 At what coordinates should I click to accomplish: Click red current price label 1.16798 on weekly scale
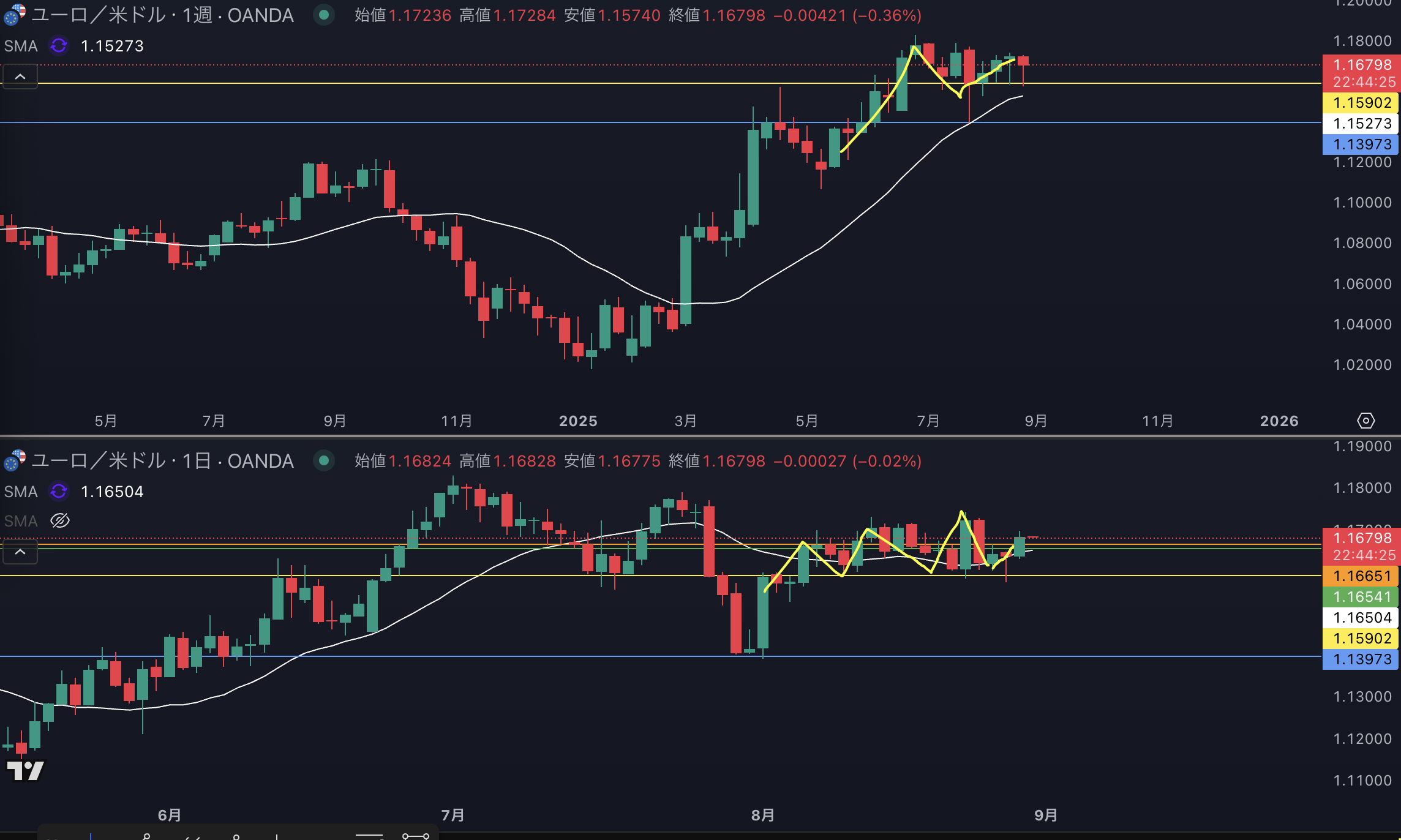[x=1362, y=65]
